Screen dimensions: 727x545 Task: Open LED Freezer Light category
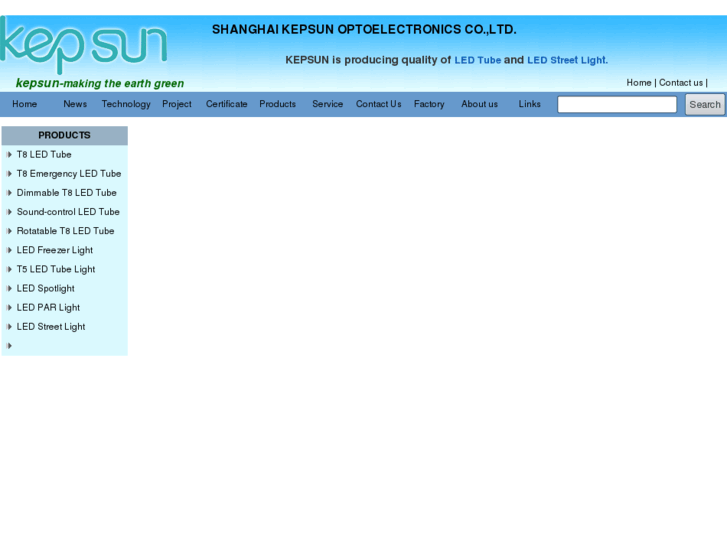[x=55, y=250]
